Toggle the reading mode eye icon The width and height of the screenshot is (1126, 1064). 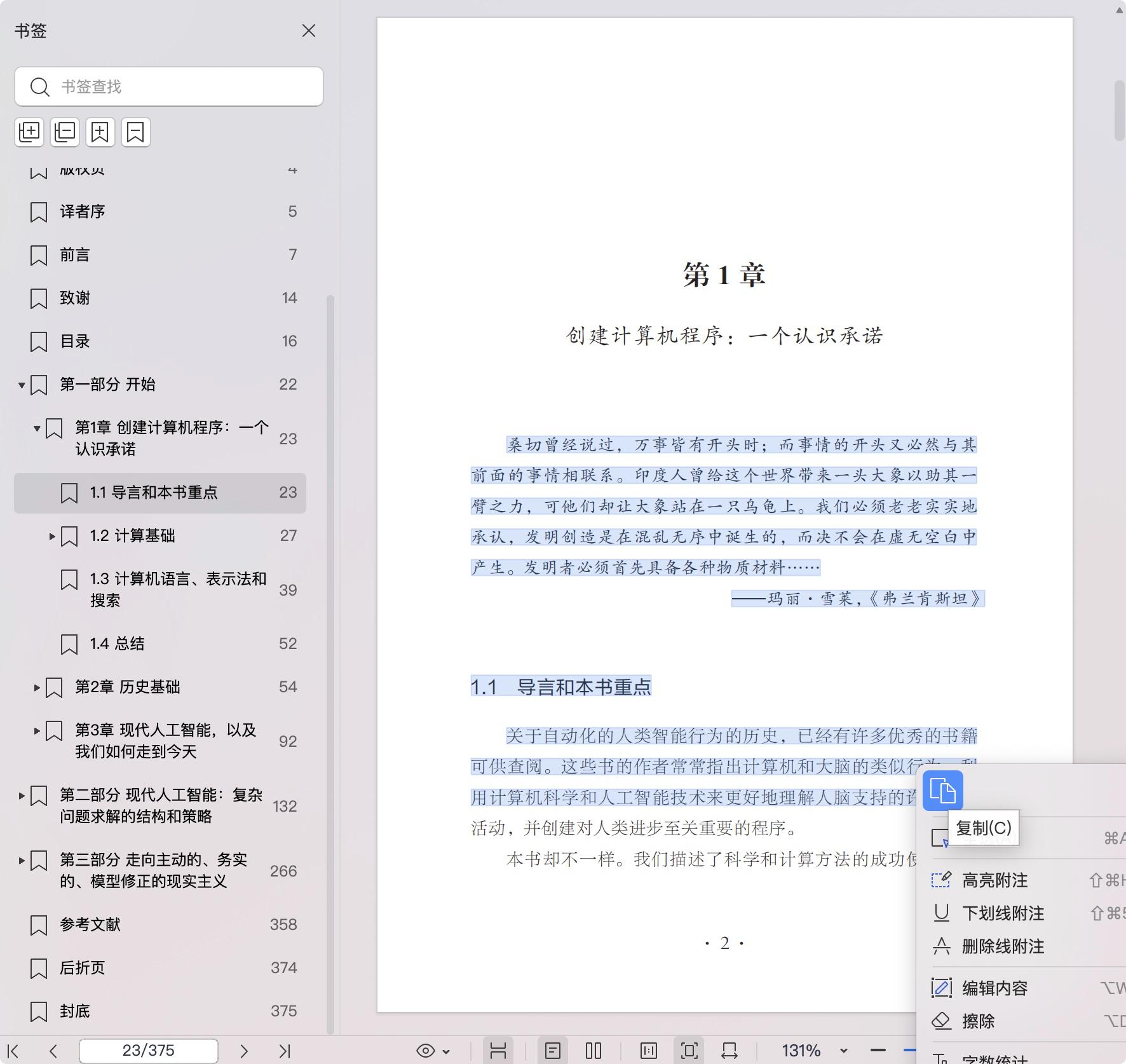(424, 1050)
